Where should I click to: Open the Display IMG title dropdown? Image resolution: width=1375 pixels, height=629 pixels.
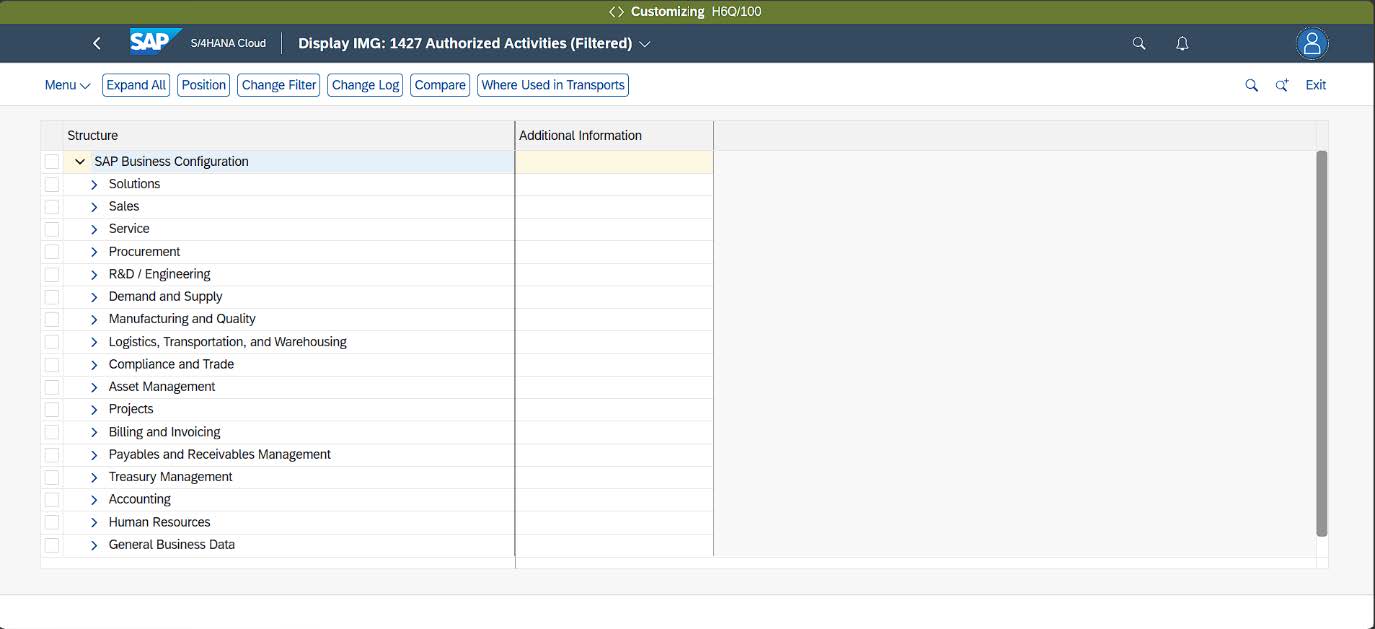pos(645,44)
